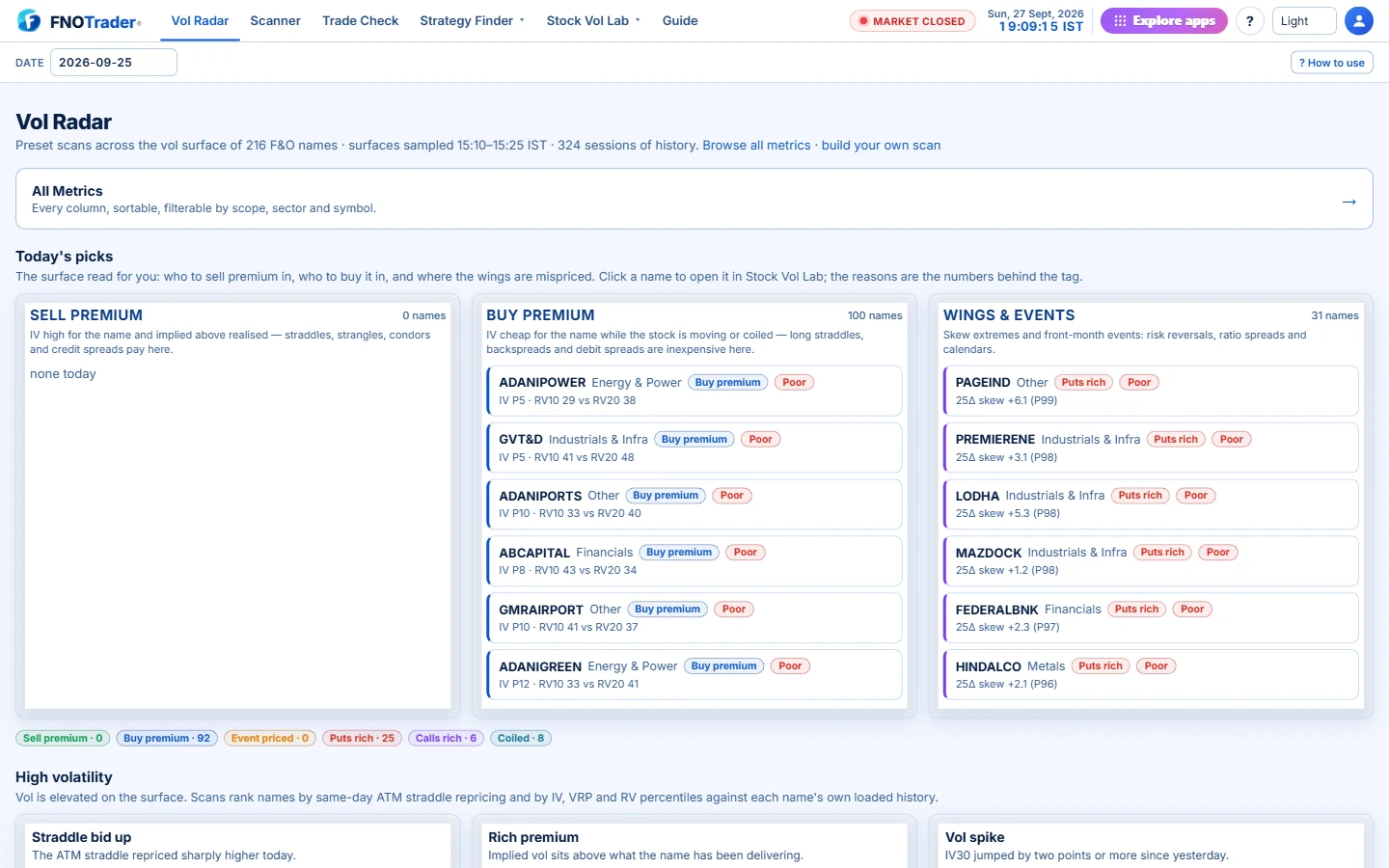Click the MARKET CLOSED status badge

click(x=912, y=21)
